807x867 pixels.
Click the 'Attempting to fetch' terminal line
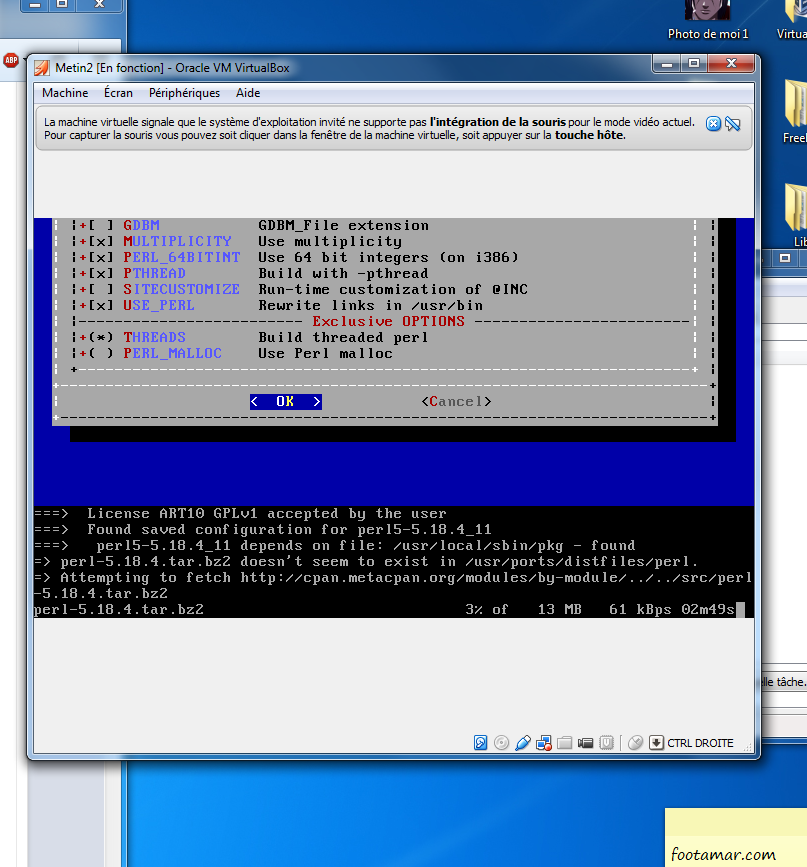coord(393,585)
